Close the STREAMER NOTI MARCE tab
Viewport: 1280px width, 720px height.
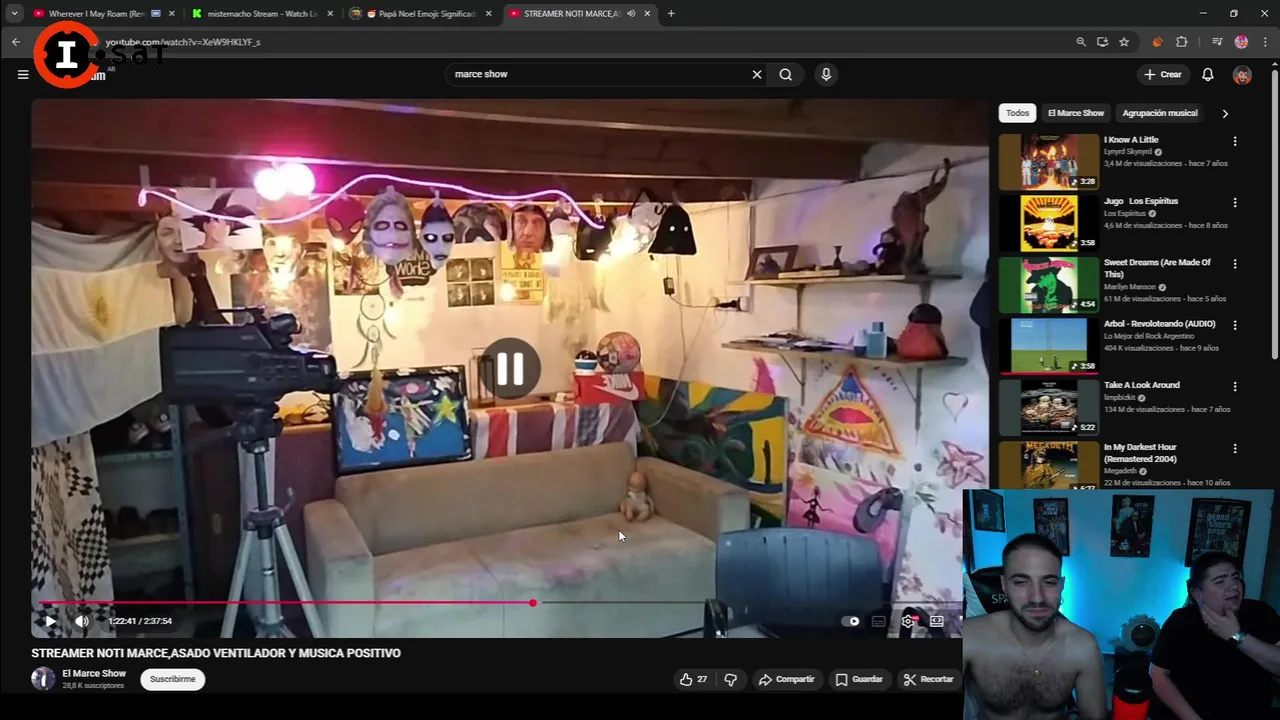[x=648, y=14]
